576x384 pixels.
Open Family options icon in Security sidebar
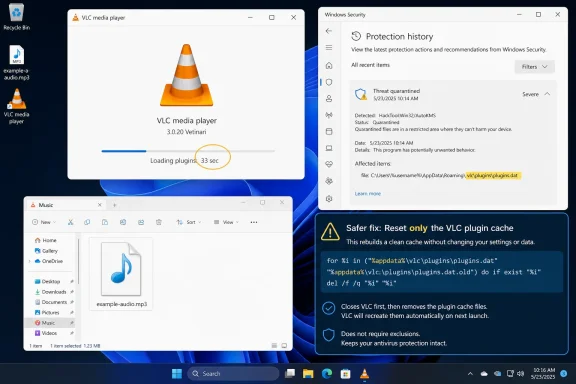point(329,181)
